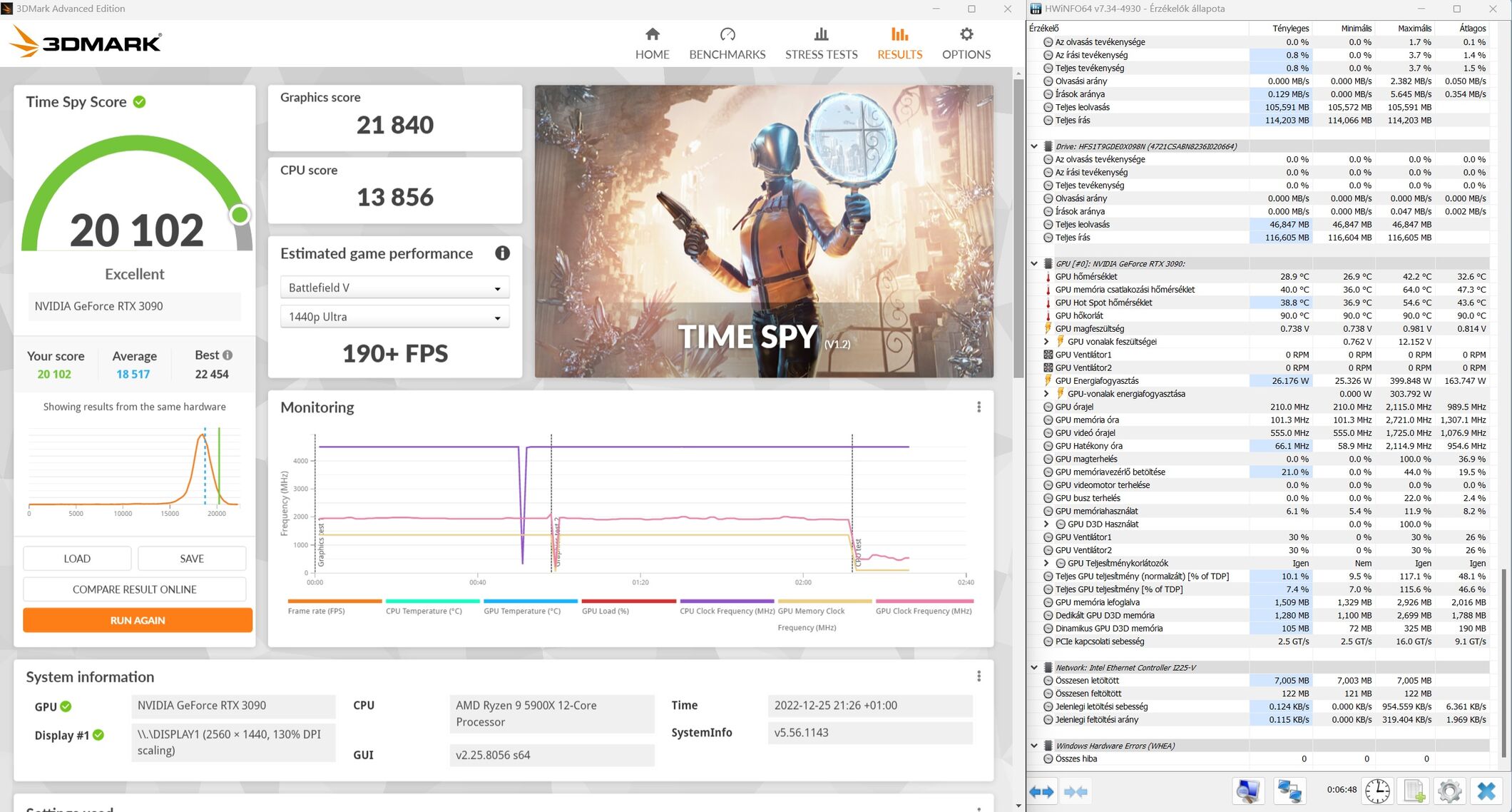Click the HWiNFO clock reset icon
Viewport: 1512px width, 812px height.
1377,791
